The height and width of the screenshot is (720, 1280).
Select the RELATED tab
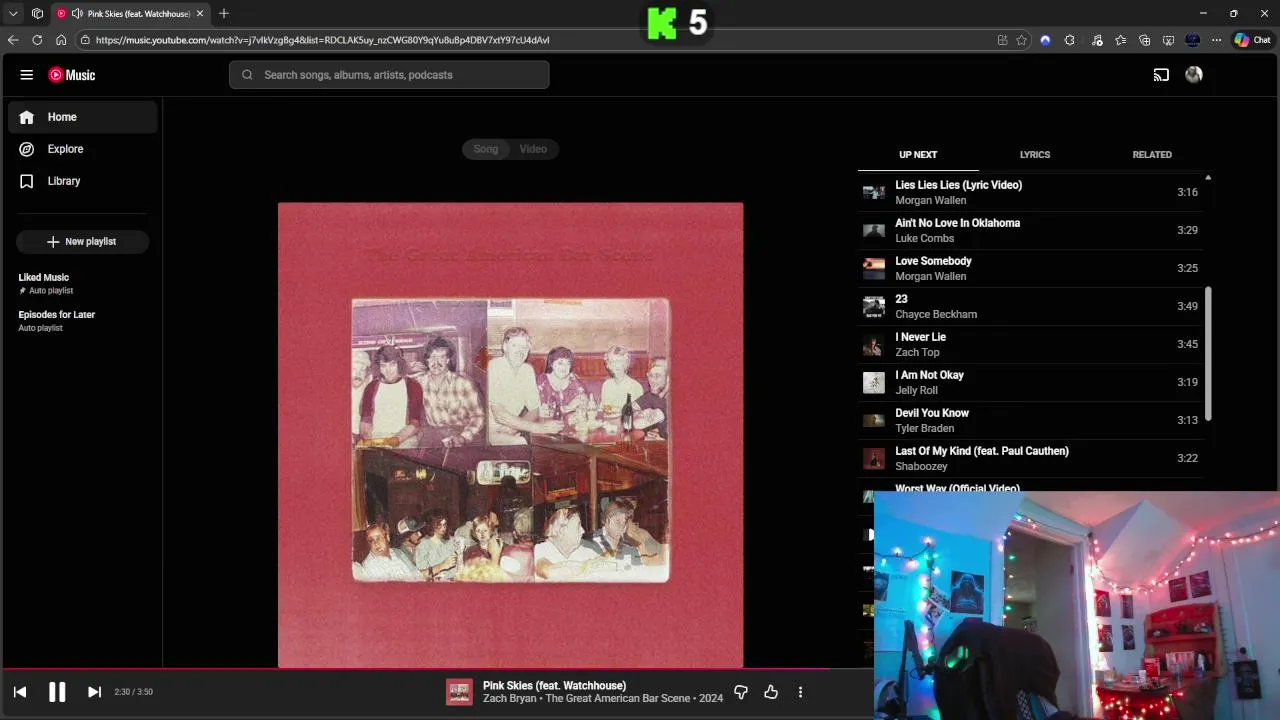click(x=1152, y=155)
